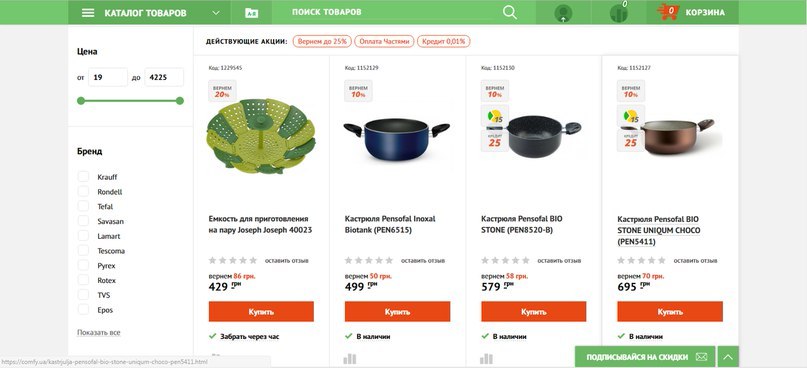Open the Подписывайся на скидки panel
The height and width of the screenshot is (368, 807).
coord(645,357)
